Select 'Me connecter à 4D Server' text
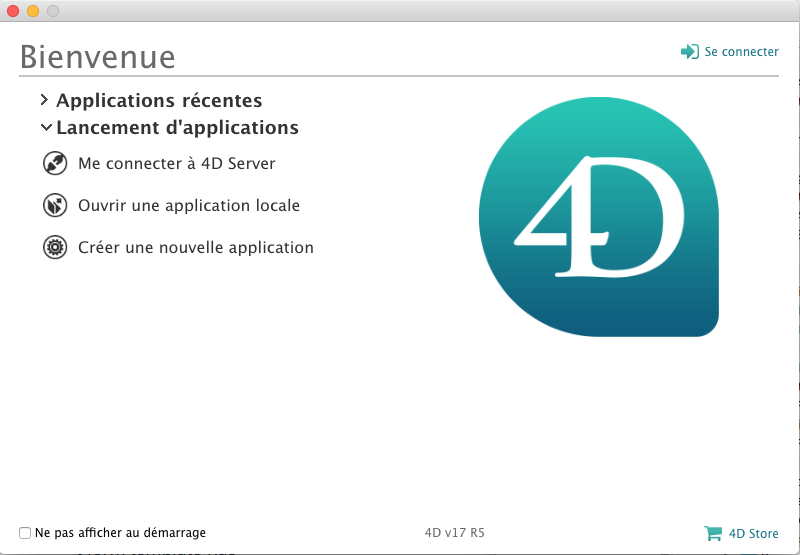Viewport: 800px width, 555px height. (176, 163)
